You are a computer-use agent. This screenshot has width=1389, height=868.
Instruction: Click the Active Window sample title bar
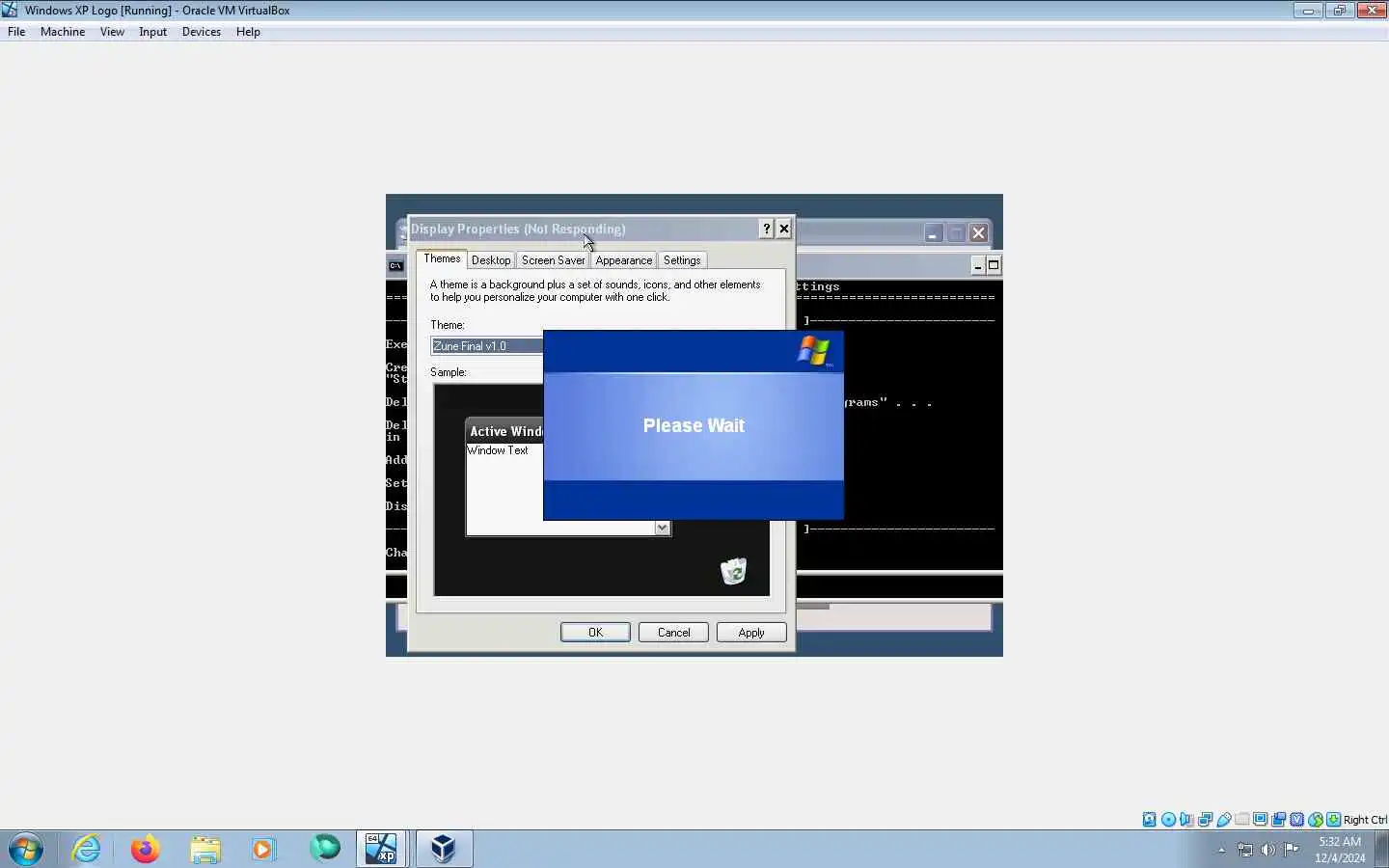click(505, 431)
